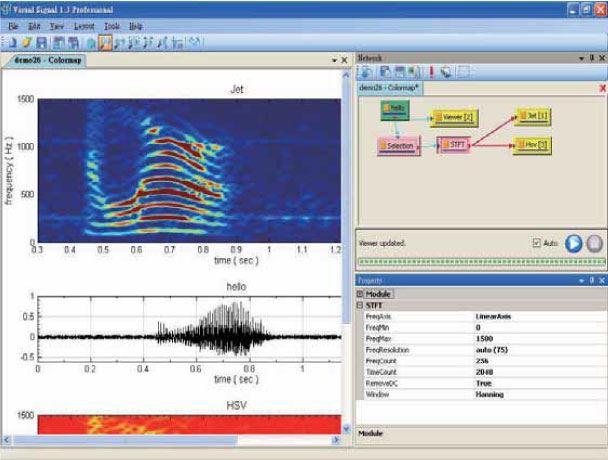
Task: Click the yellow Open folder toolbar icon
Action: (x=24, y=43)
